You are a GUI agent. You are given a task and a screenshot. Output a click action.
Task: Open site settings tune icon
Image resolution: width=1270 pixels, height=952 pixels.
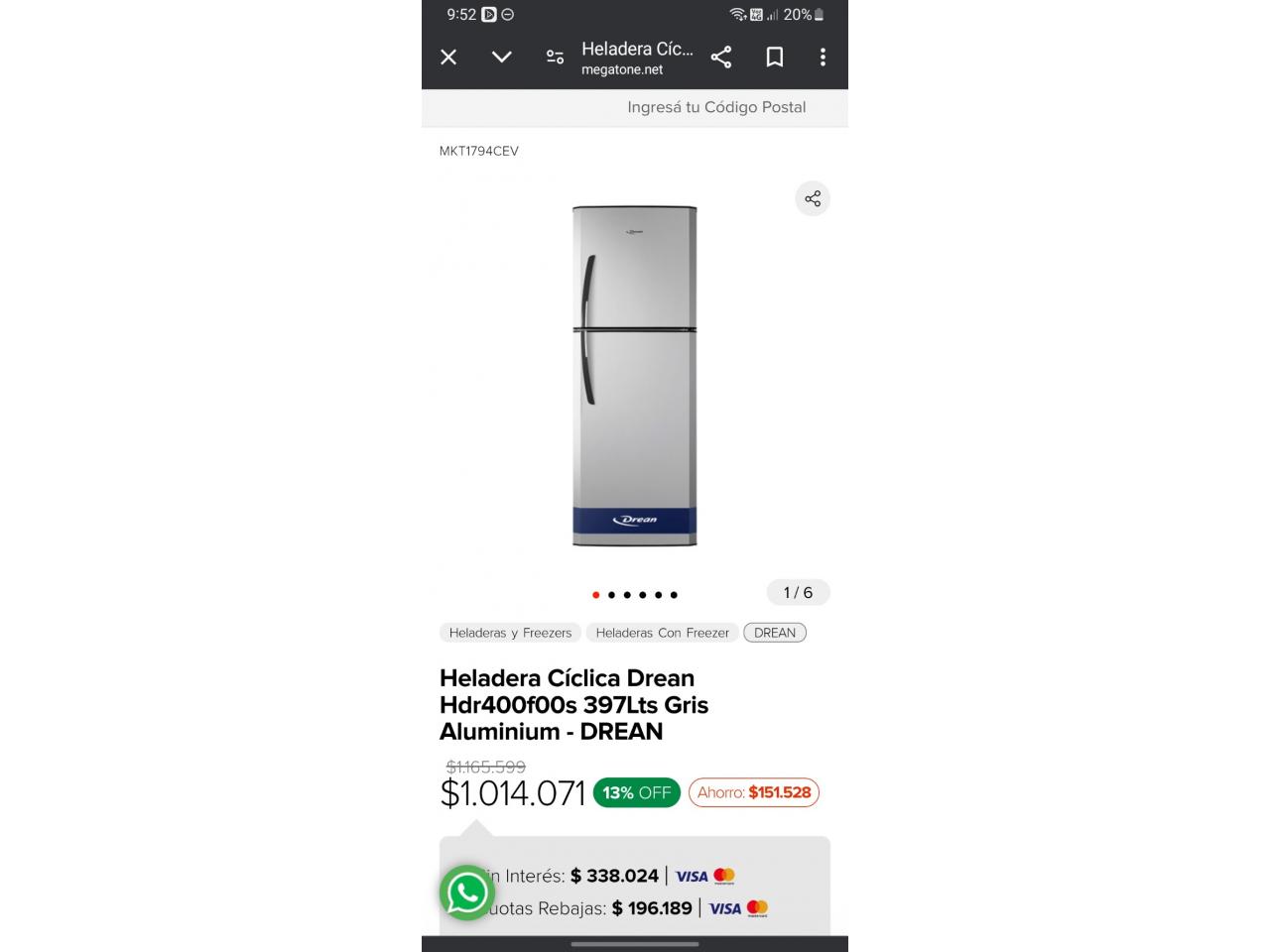coord(556,58)
